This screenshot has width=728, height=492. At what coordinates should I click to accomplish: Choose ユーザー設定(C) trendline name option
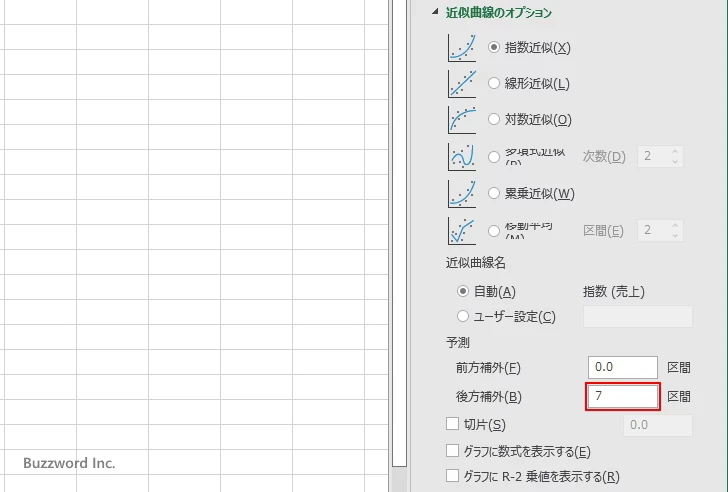[x=462, y=316]
